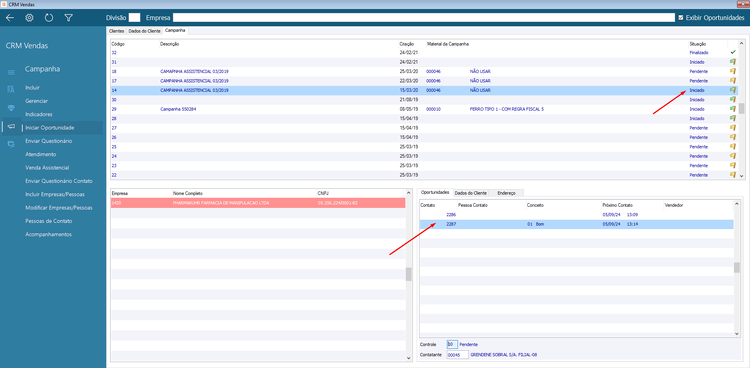Screen dimensions: 750x368
Task: Open settings via the gear icon
Action: [29, 18]
